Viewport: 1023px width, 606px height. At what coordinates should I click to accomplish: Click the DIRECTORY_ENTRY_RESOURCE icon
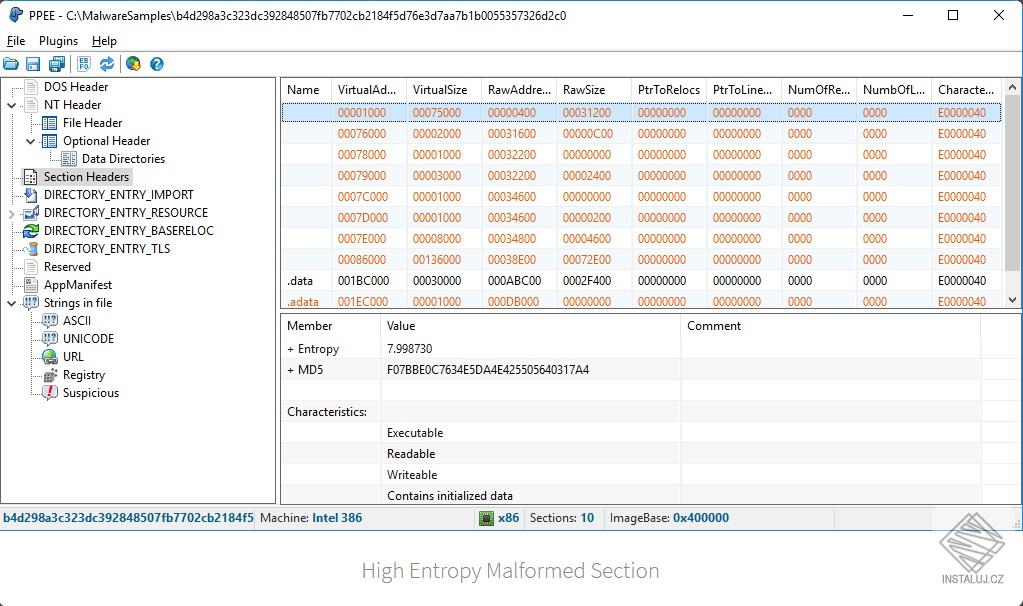(31, 213)
